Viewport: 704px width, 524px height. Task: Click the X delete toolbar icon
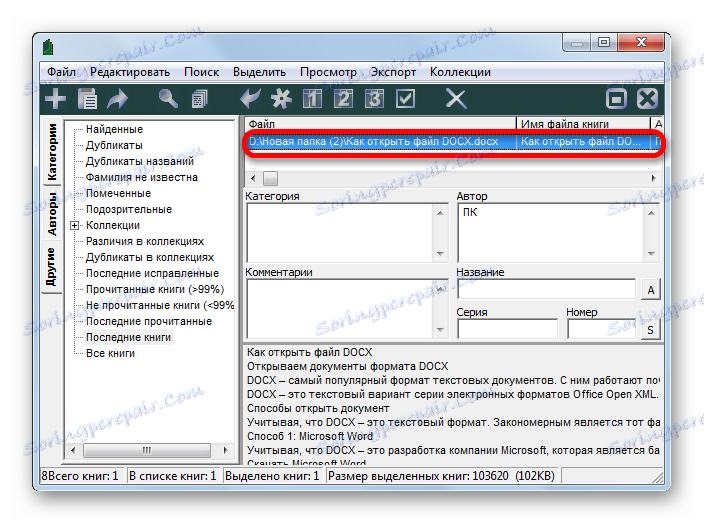[x=456, y=99]
